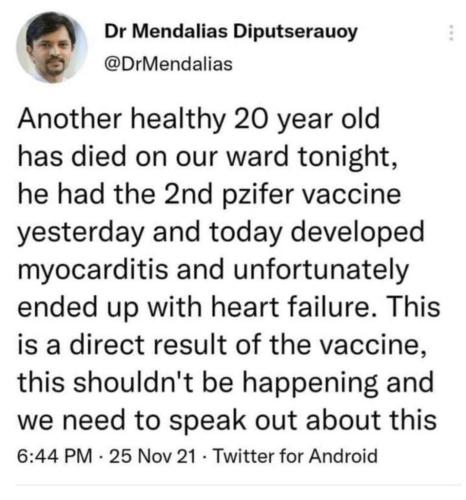
Task: Click the word "pzifer" in the tweet
Action: [256, 196]
